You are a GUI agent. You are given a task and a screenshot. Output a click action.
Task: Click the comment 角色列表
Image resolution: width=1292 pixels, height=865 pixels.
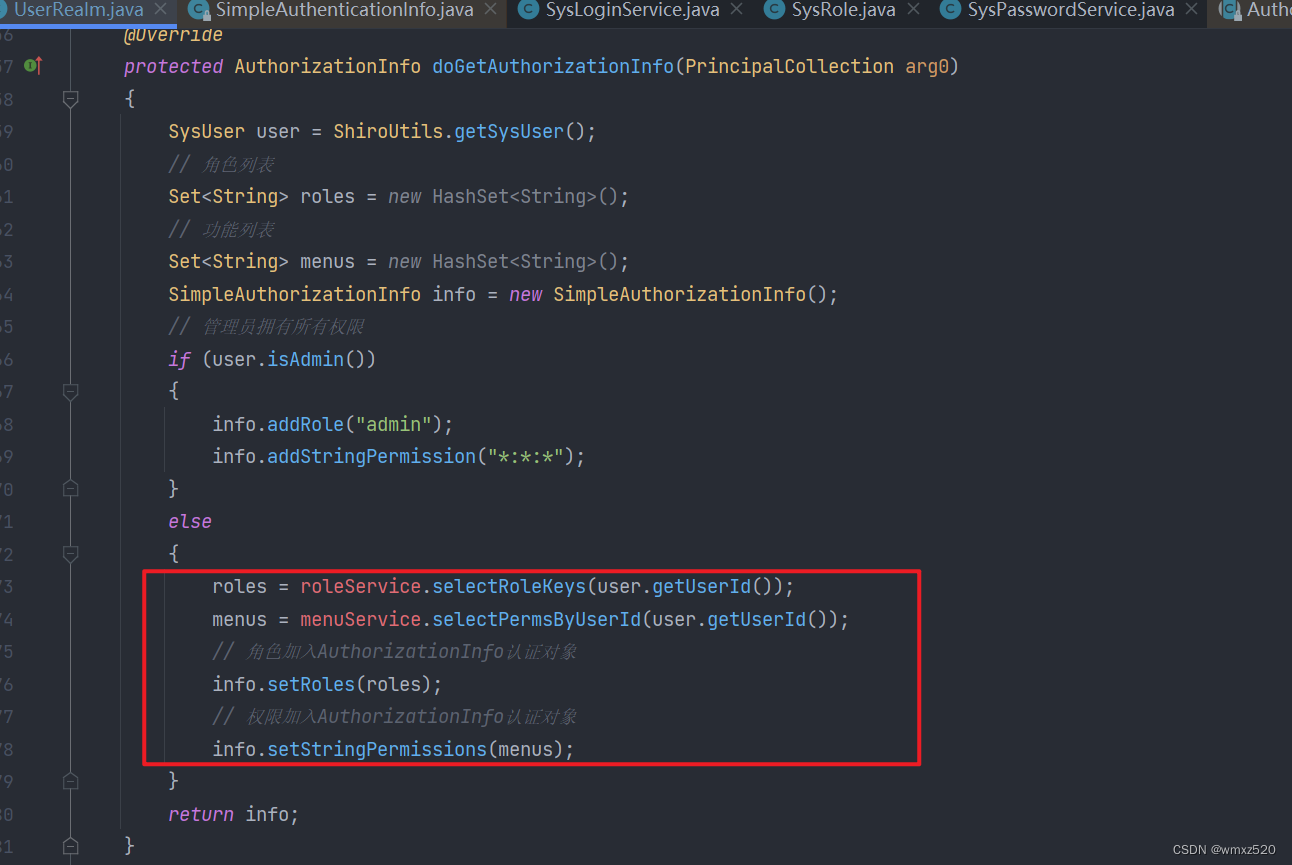pos(221,164)
